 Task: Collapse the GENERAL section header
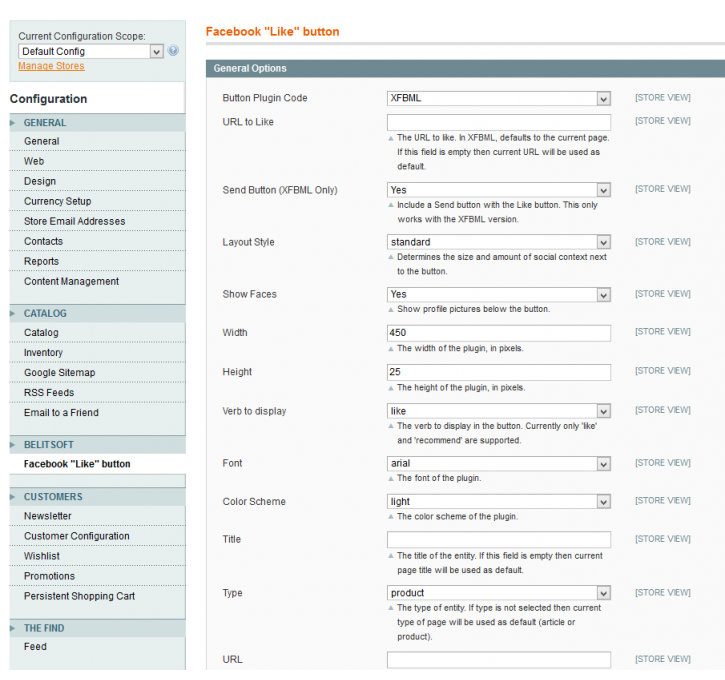[x=97, y=123]
